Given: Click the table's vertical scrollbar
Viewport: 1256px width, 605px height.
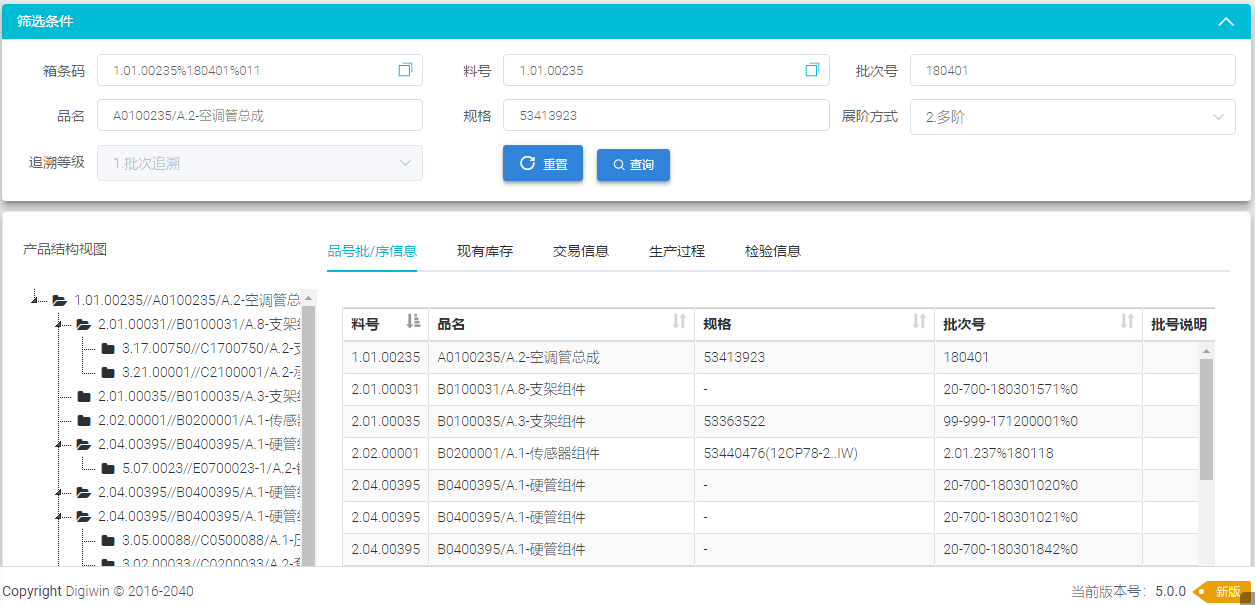Looking at the screenshot, I should pos(1206,420).
